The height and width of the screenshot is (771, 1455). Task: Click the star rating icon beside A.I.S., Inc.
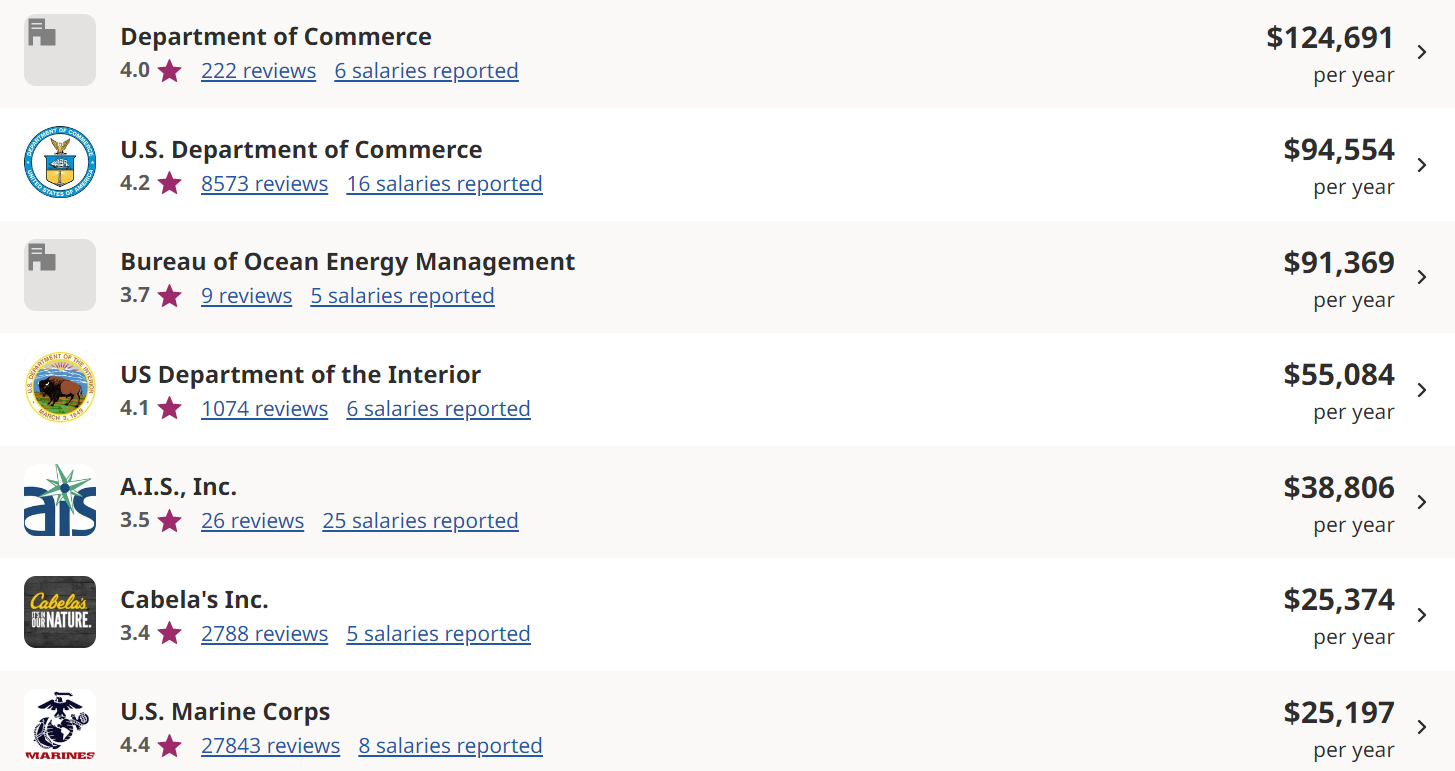tap(169, 521)
